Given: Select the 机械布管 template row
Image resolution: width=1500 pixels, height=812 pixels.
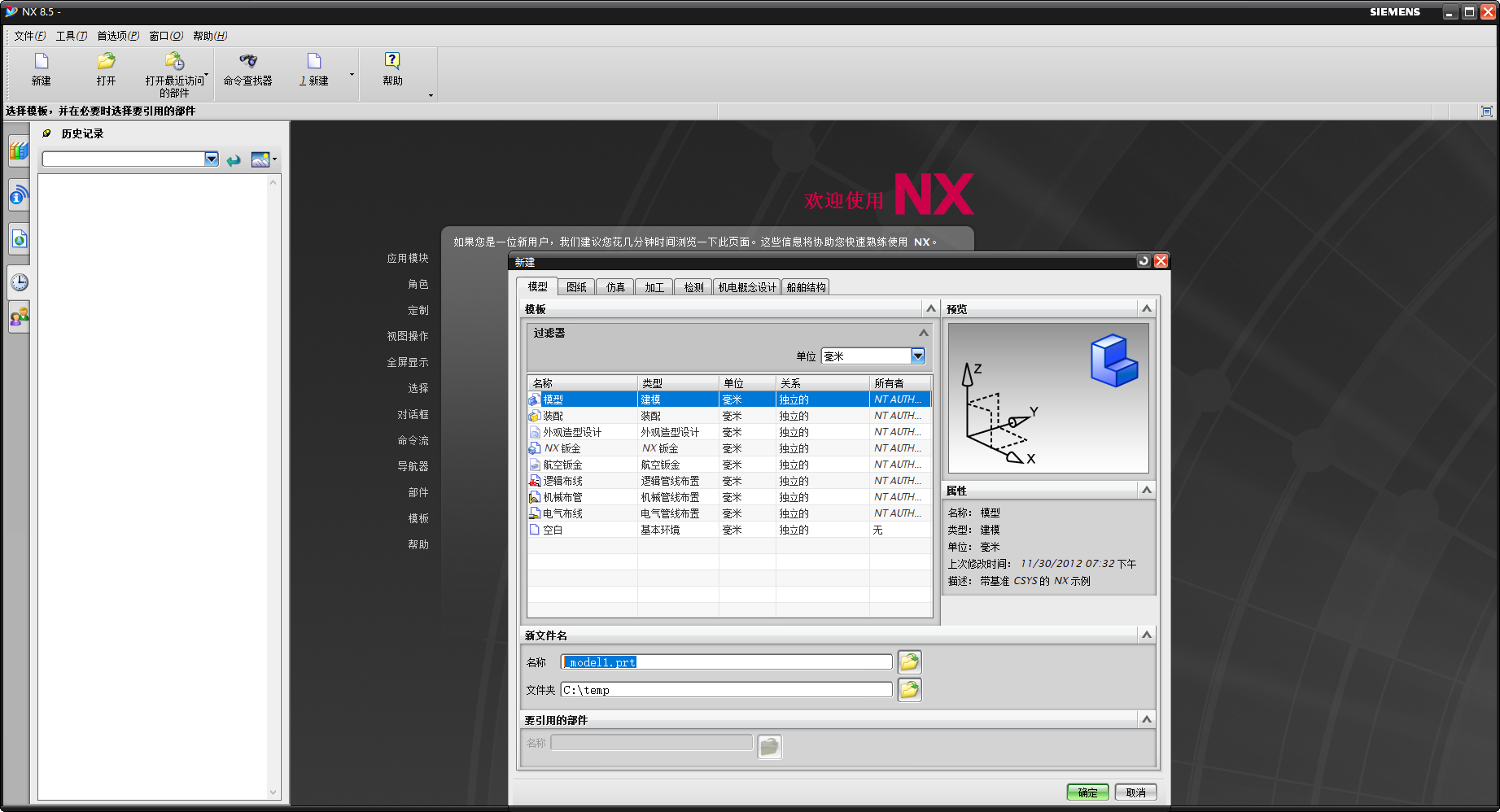Looking at the screenshot, I should 729,497.
